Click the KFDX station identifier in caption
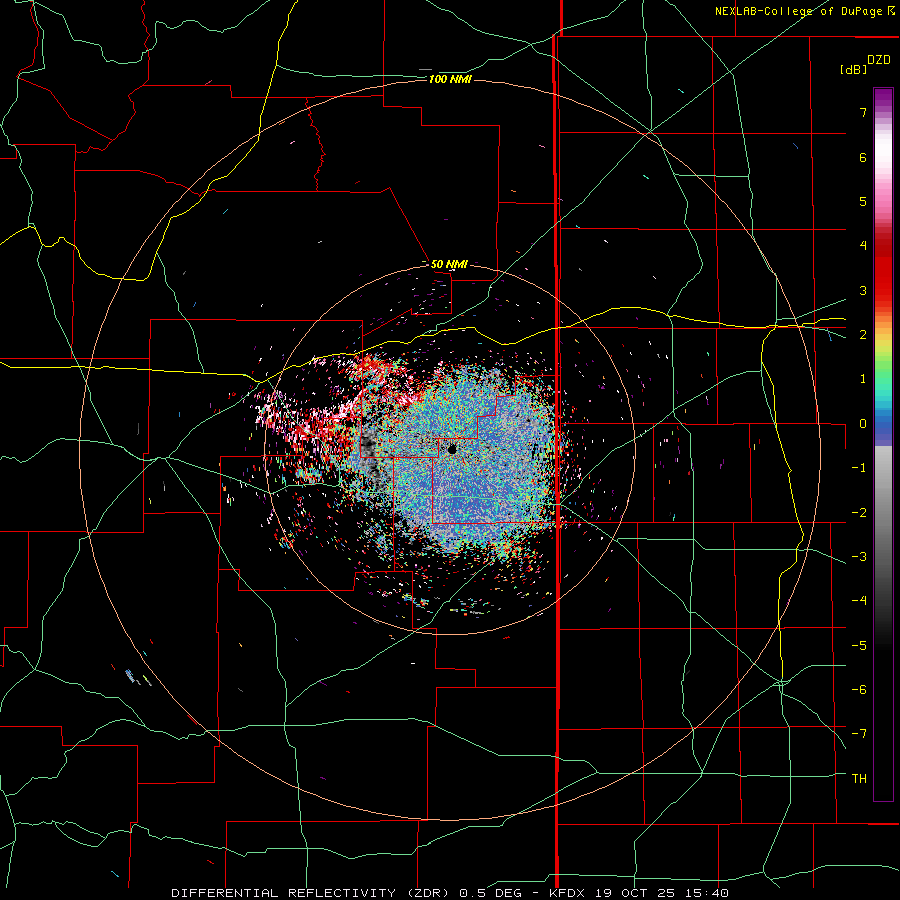 click(566, 893)
